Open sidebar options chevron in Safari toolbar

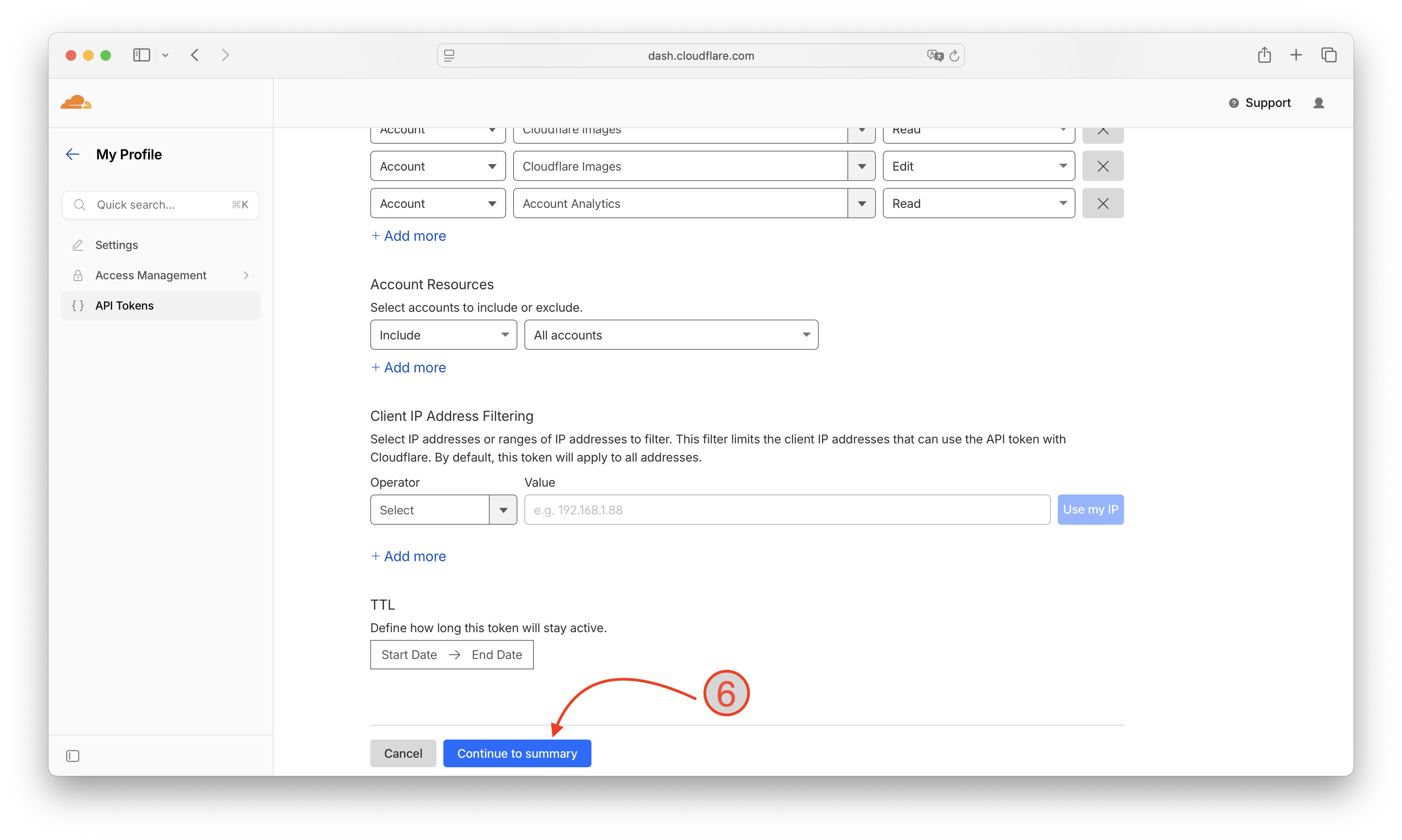click(165, 55)
